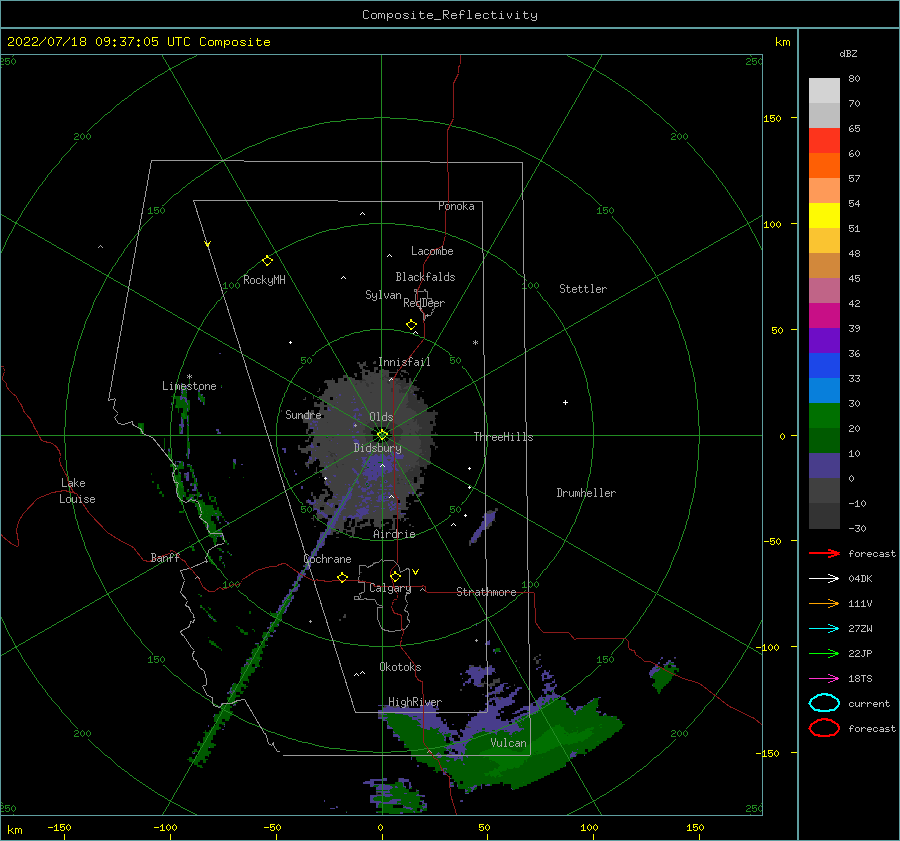Click the Strathmore city label
This screenshot has height=841, width=900.
(486, 592)
